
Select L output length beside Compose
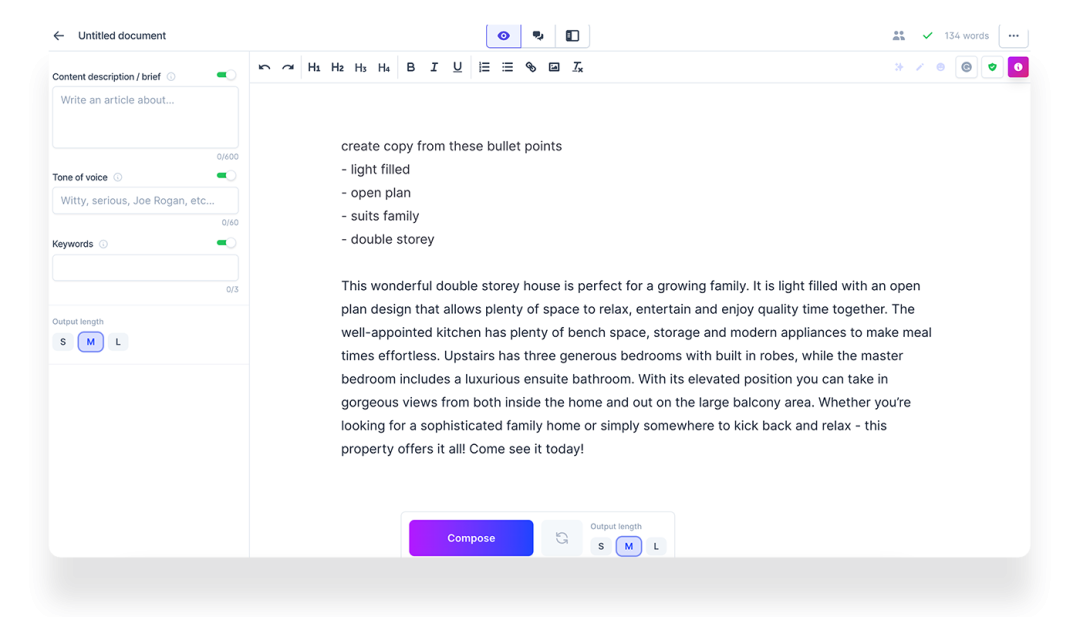(656, 546)
